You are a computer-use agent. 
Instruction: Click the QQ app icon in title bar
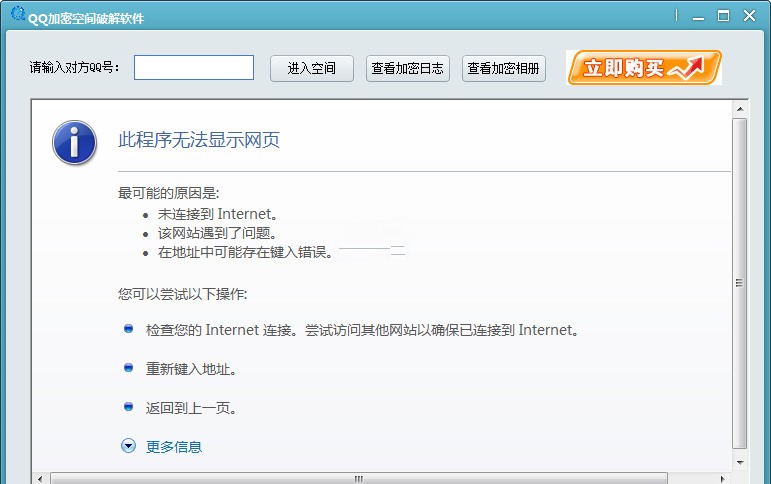click(17, 15)
